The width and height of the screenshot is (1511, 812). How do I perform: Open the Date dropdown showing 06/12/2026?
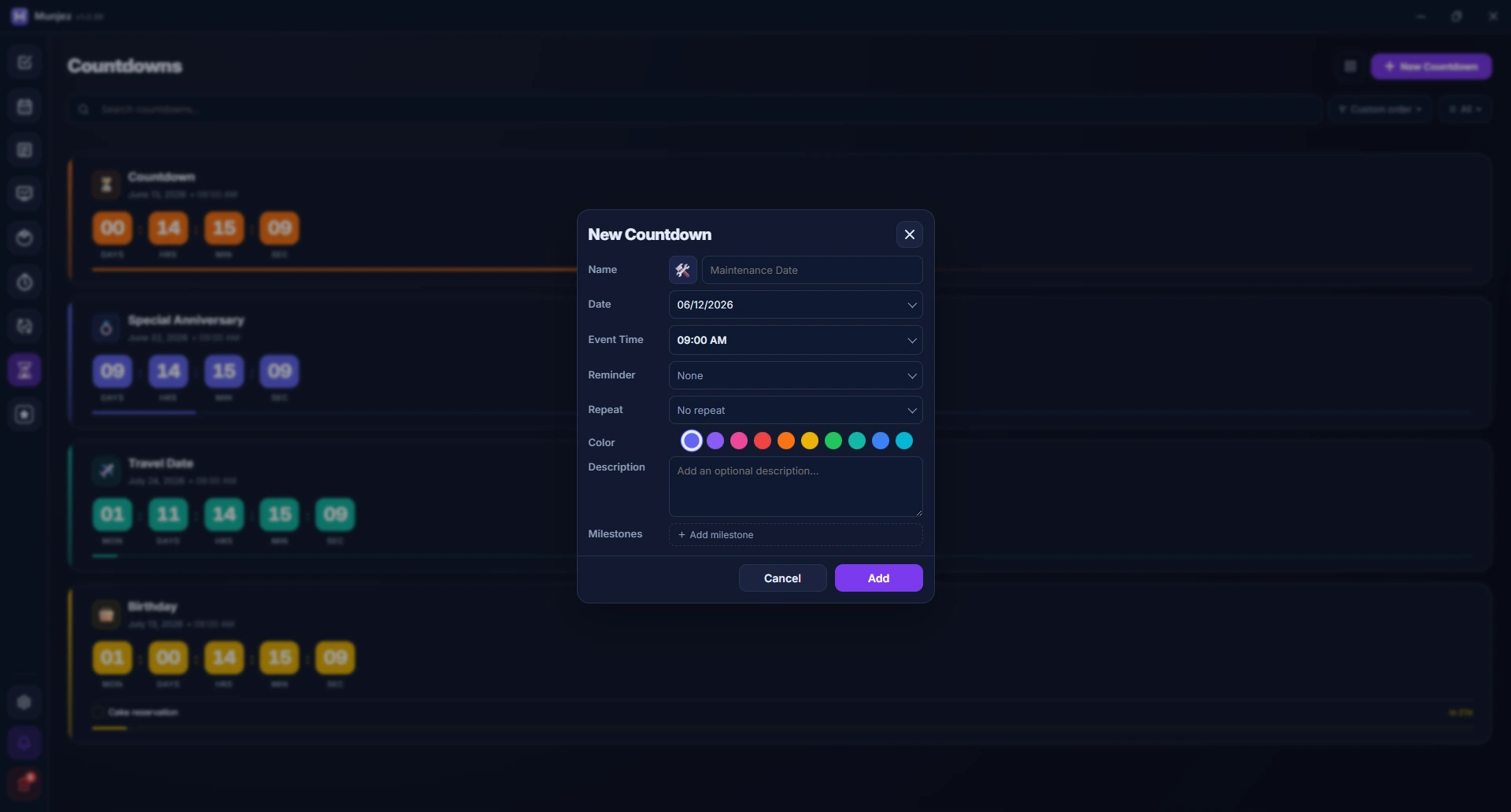(795, 304)
